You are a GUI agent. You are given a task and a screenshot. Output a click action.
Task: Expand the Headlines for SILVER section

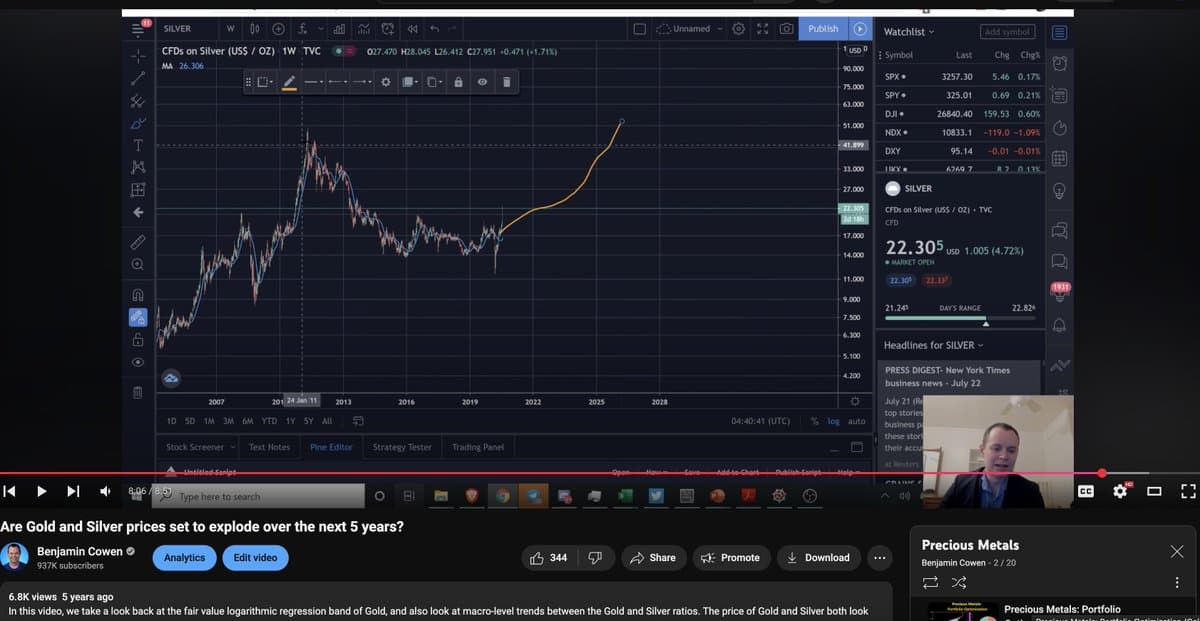point(932,345)
